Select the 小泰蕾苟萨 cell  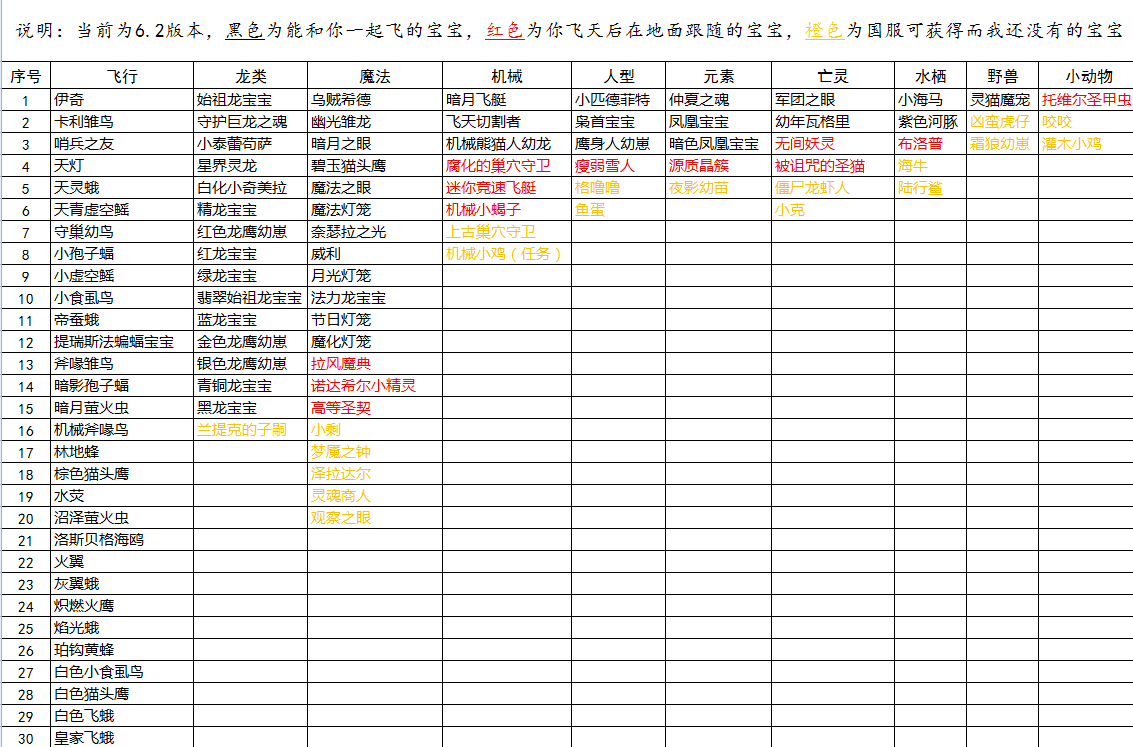[x=251, y=144]
